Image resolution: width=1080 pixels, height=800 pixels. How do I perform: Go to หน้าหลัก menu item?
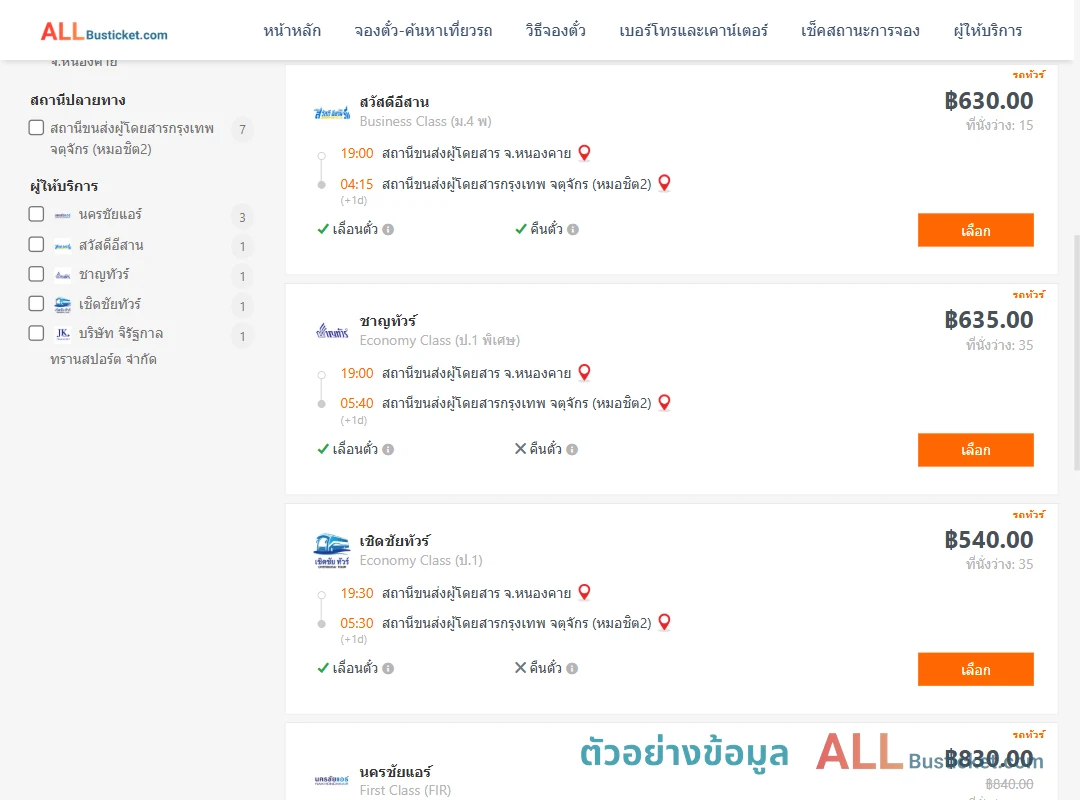click(x=292, y=30)
